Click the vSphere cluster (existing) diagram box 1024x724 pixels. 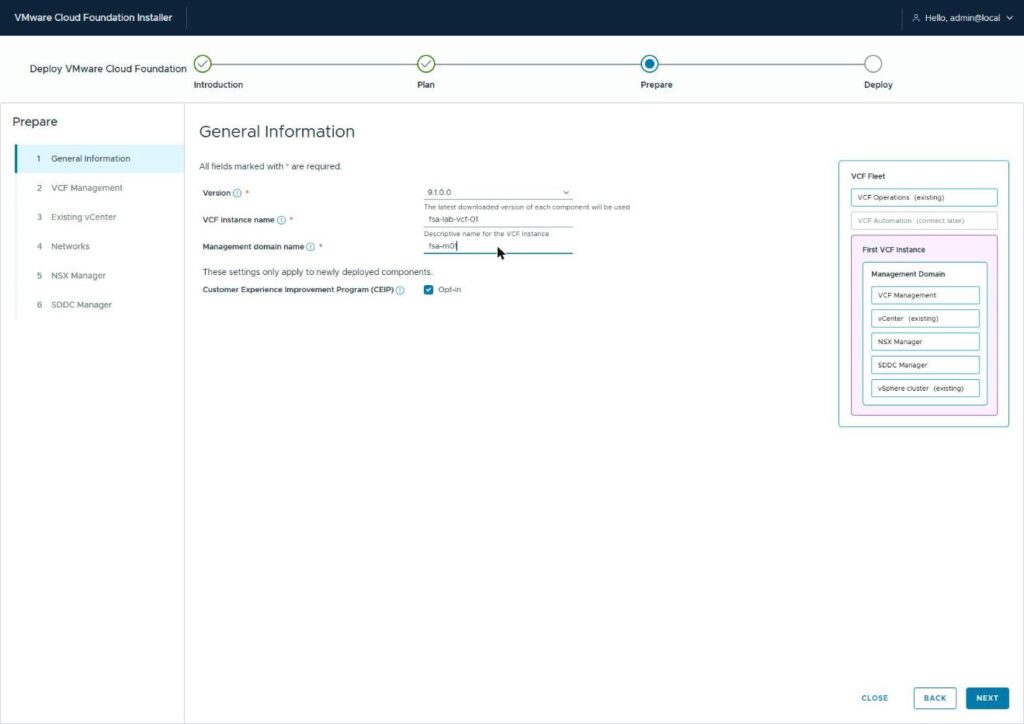tap(925, 388)
